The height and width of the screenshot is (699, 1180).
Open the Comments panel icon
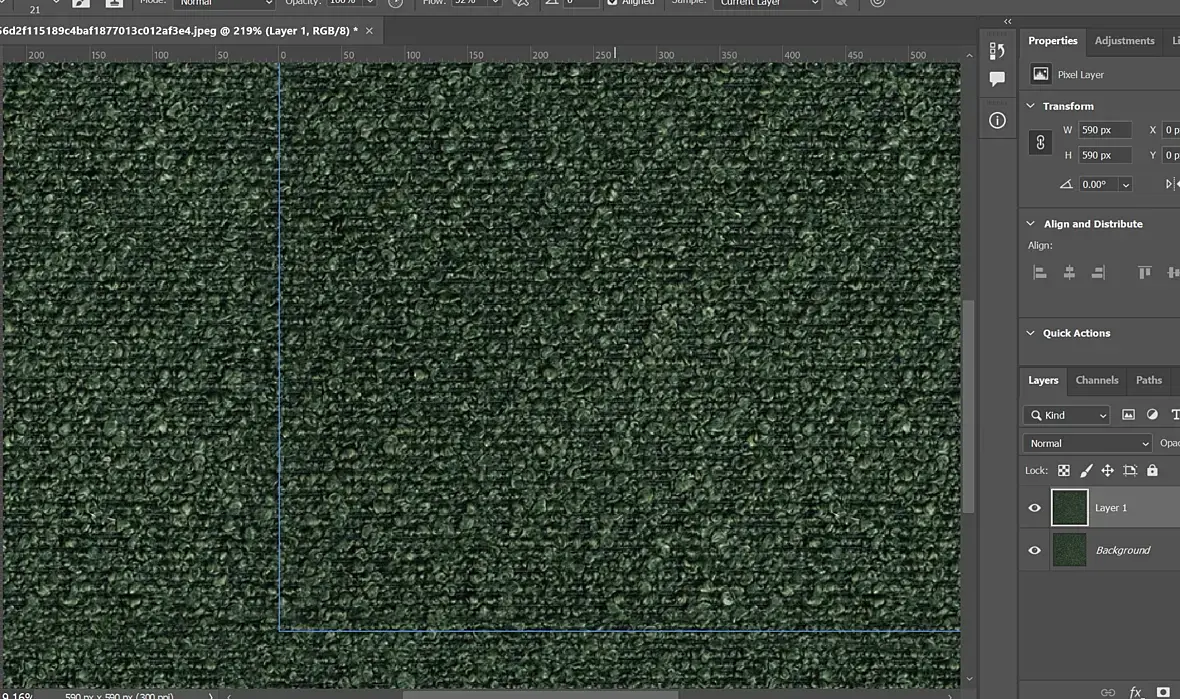click(x=997, y=78)
